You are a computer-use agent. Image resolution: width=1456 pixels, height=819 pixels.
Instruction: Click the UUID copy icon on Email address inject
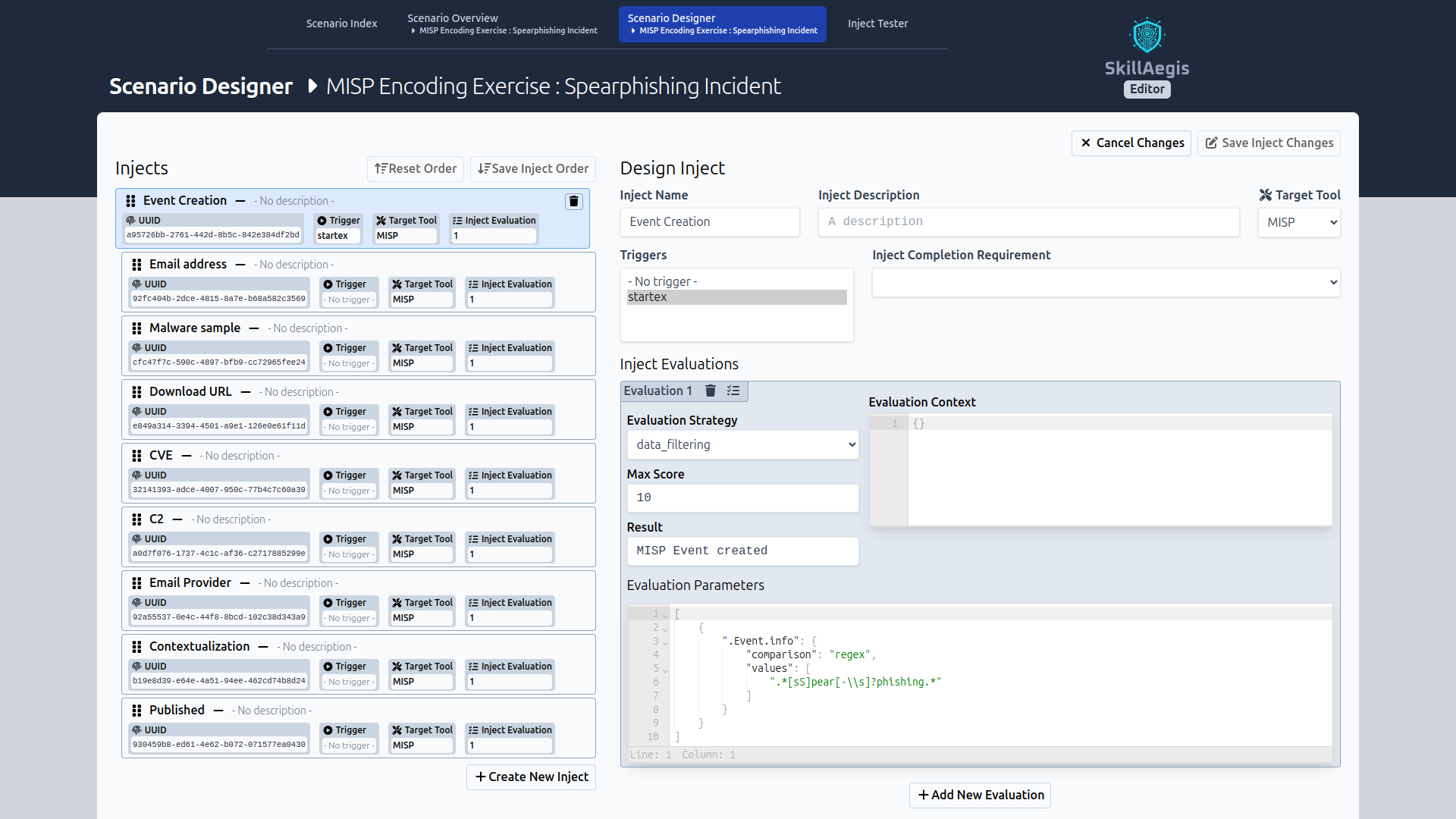click(138, 284)
